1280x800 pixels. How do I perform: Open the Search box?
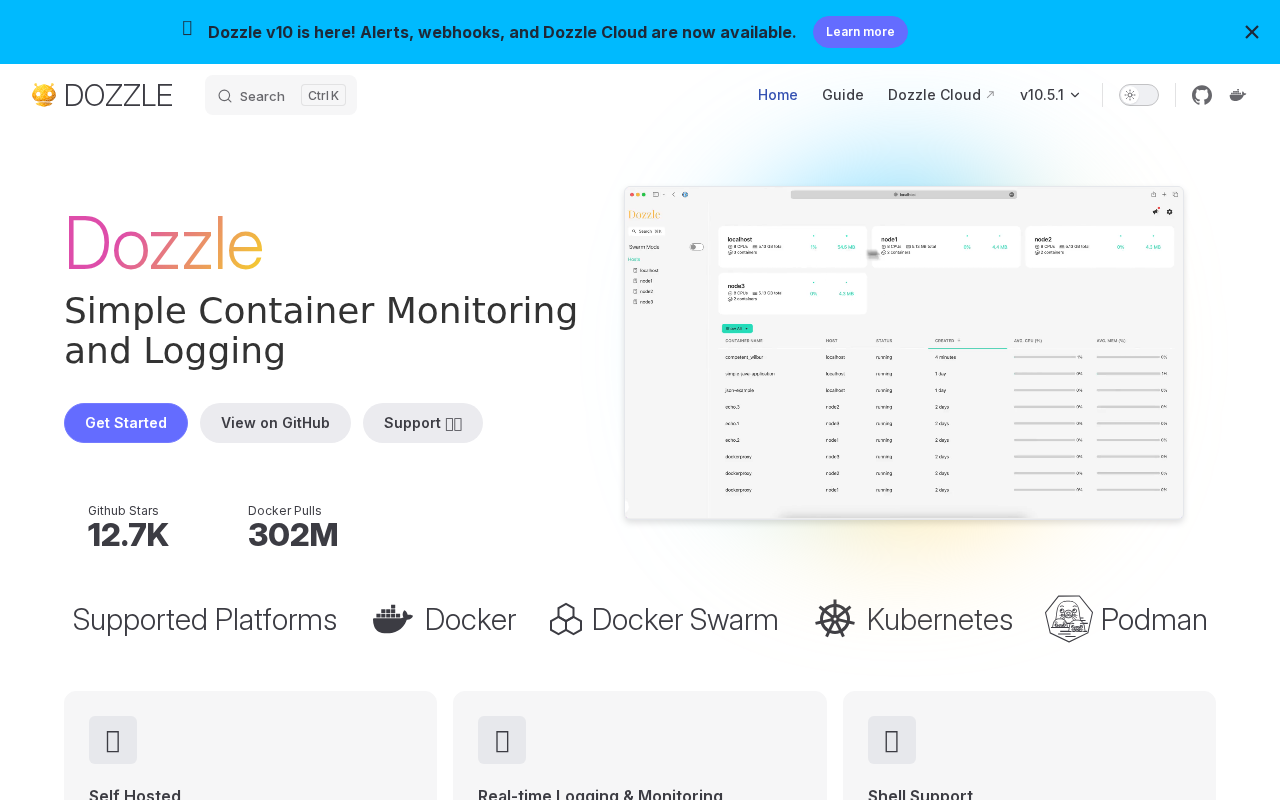(x=281, y=95)
